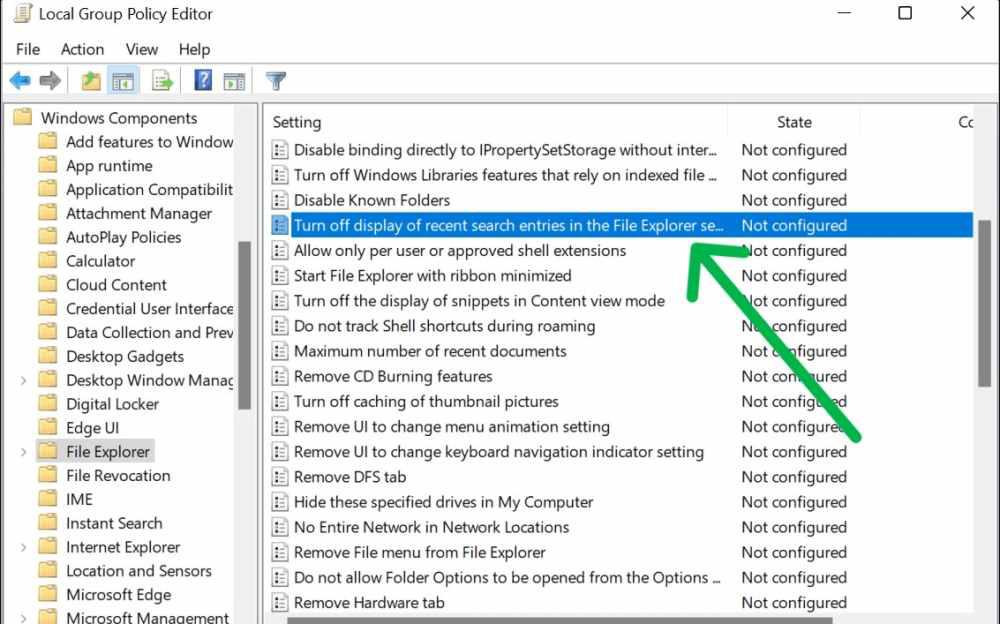
Task: Select the Instant Search tree item
Action: (x=114, y=523)
